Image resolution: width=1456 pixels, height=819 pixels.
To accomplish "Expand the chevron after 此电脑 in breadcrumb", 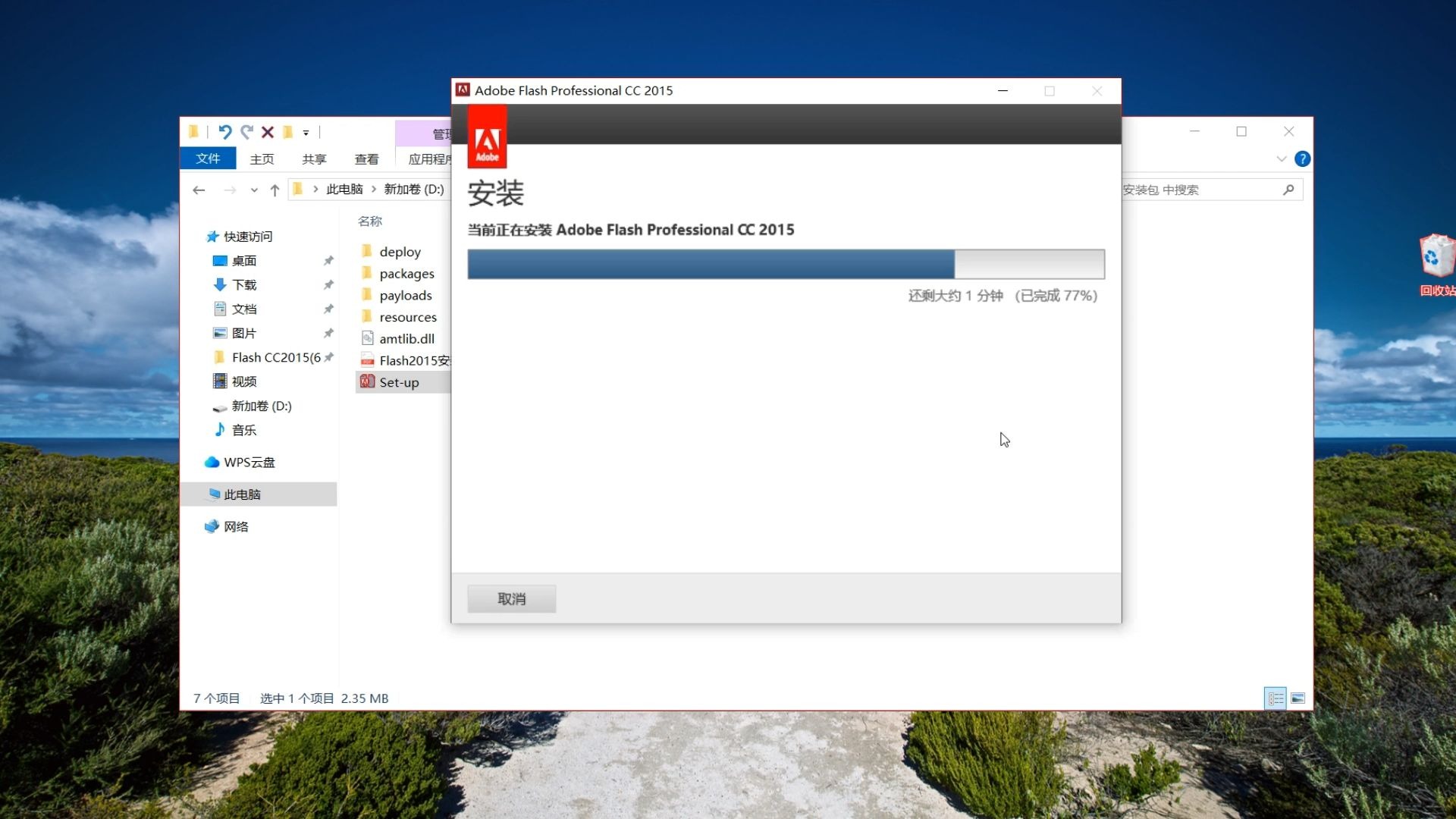I will [374, 189].
